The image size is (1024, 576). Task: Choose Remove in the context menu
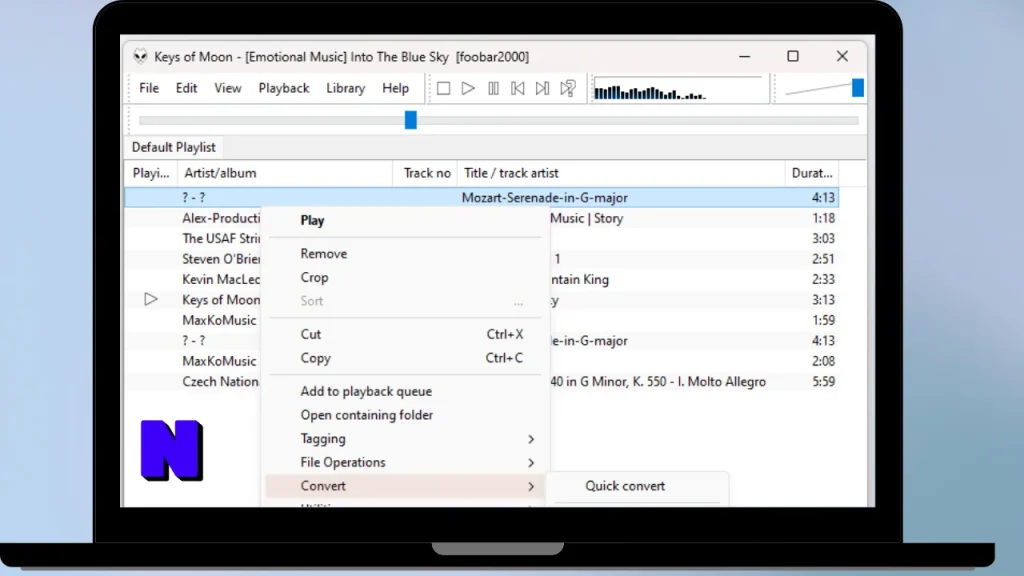point(405,253)
